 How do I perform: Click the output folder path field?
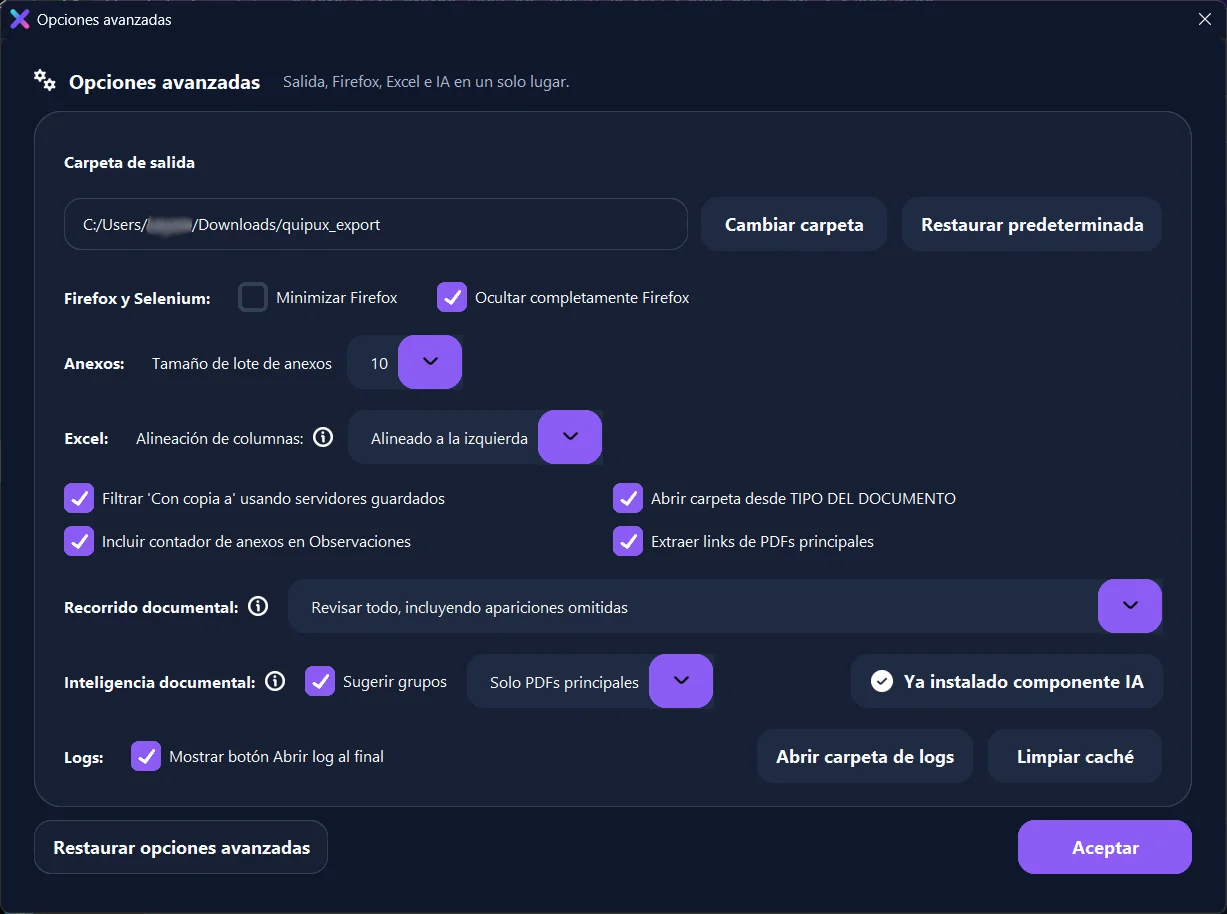click(376, 224)
